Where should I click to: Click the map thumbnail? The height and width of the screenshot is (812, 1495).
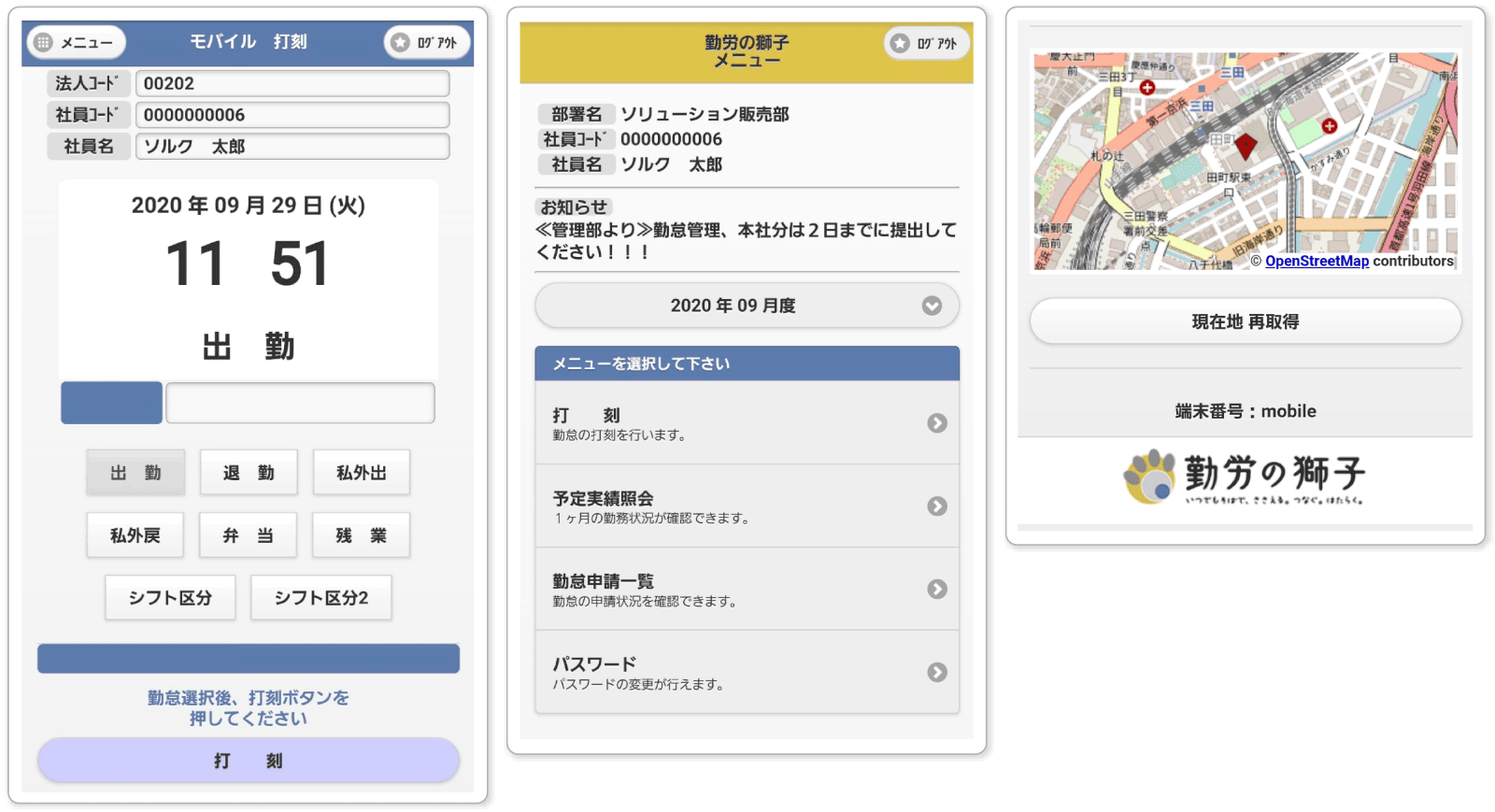[x=1246, y=161]
